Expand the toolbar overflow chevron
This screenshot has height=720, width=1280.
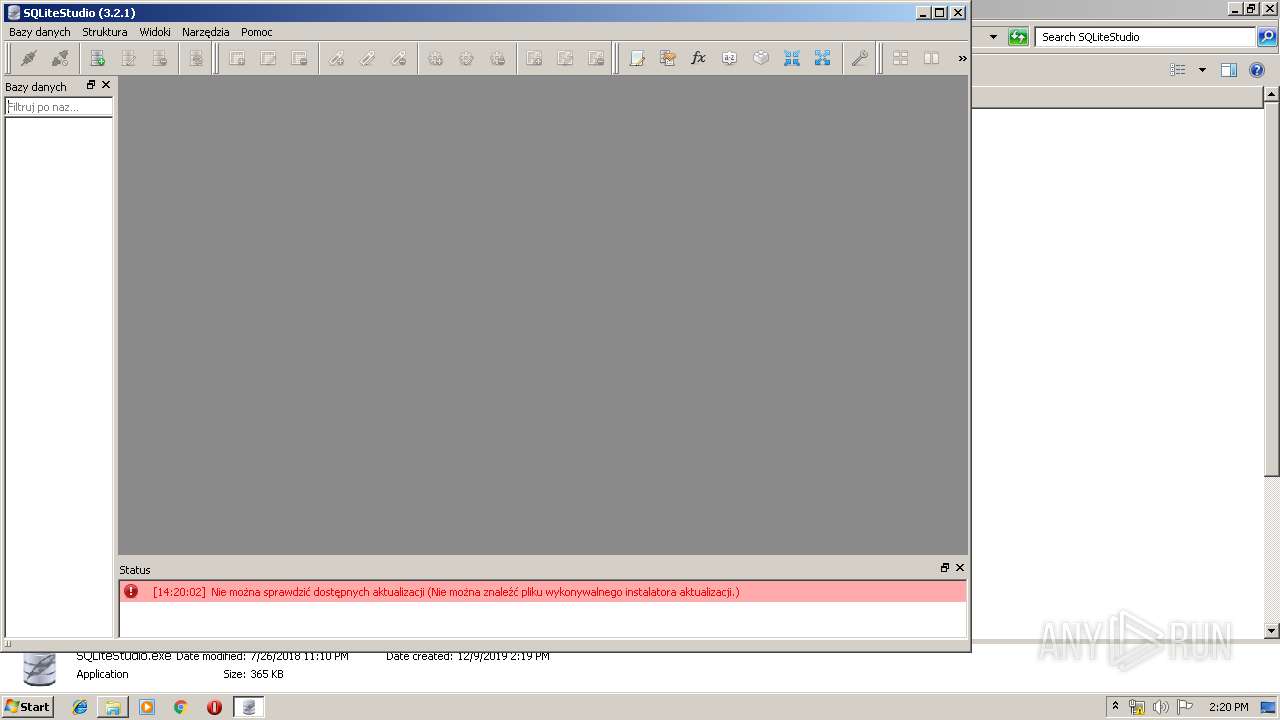(x=962, y=59)
